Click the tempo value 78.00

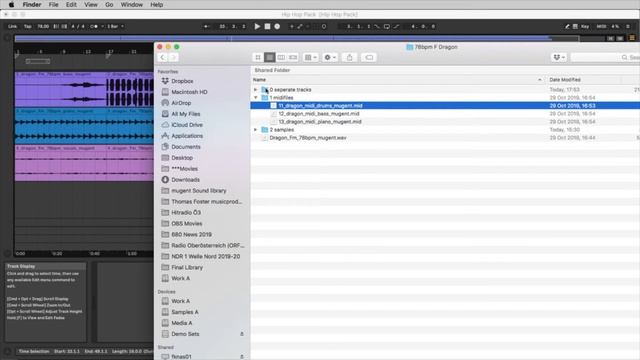point(43,26)
